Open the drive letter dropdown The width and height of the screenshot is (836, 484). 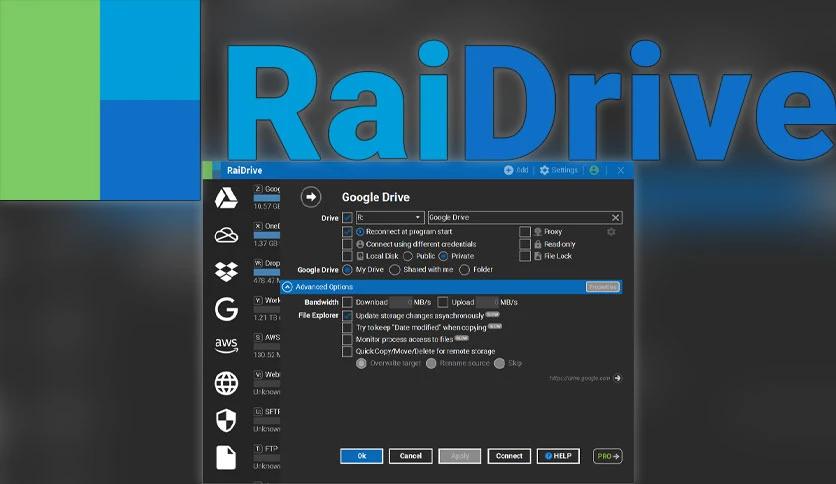[x=390, y=217]
